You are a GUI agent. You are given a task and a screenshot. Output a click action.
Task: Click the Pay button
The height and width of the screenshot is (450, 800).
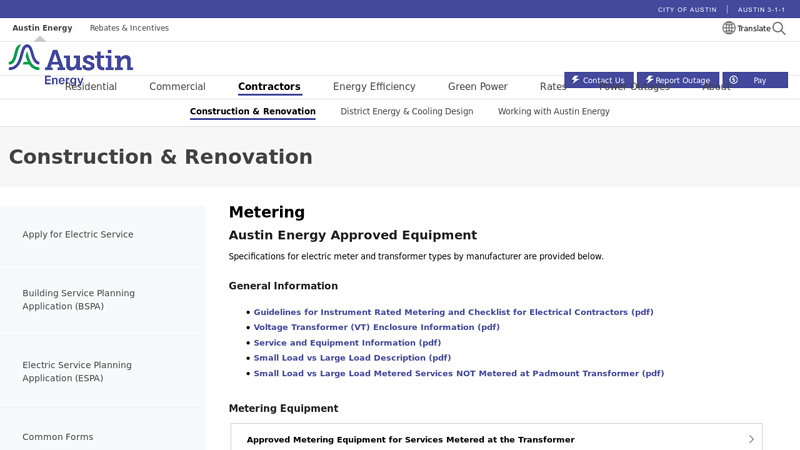(755, 80)
